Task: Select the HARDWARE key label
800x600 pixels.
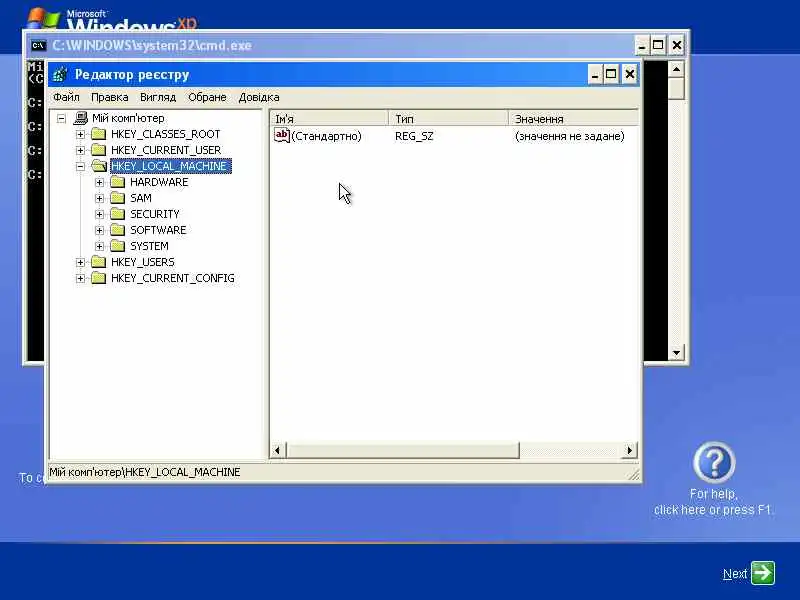Action: pyautogui.click(x=159, y=182)
